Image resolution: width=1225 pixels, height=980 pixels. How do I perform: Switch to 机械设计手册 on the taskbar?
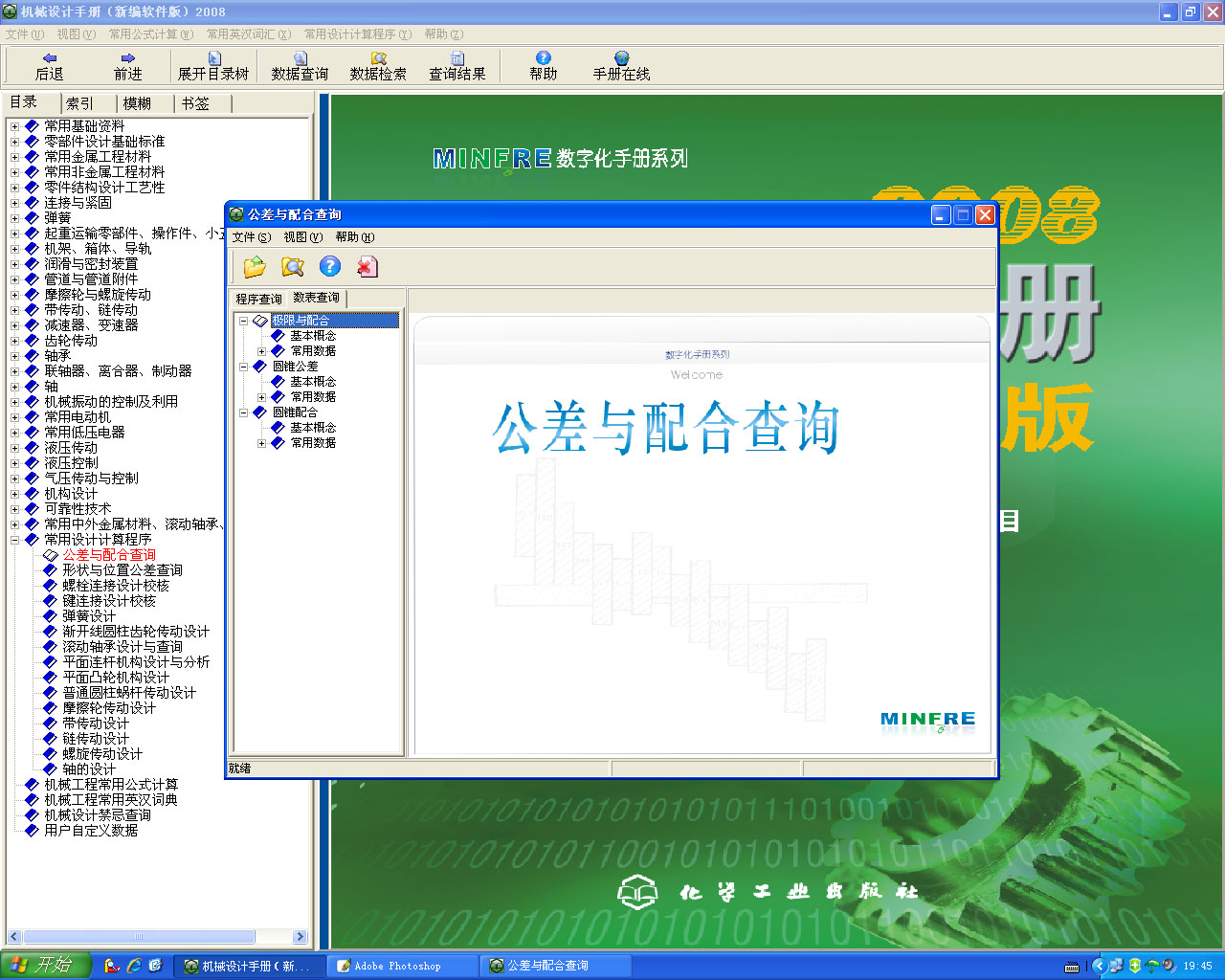tap(248, 967)
